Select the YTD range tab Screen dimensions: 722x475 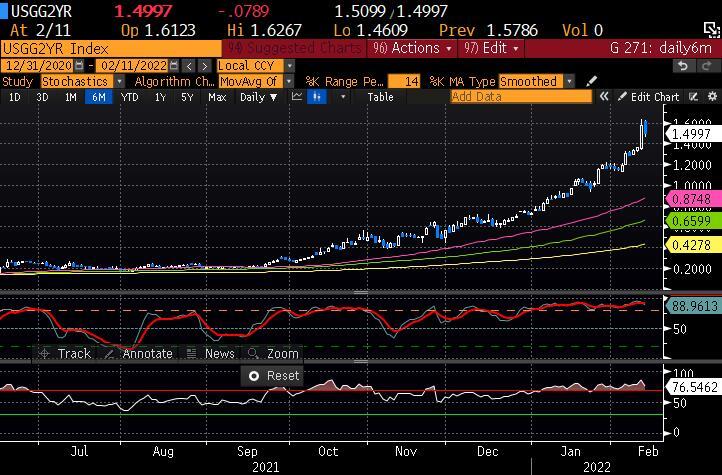129,97
